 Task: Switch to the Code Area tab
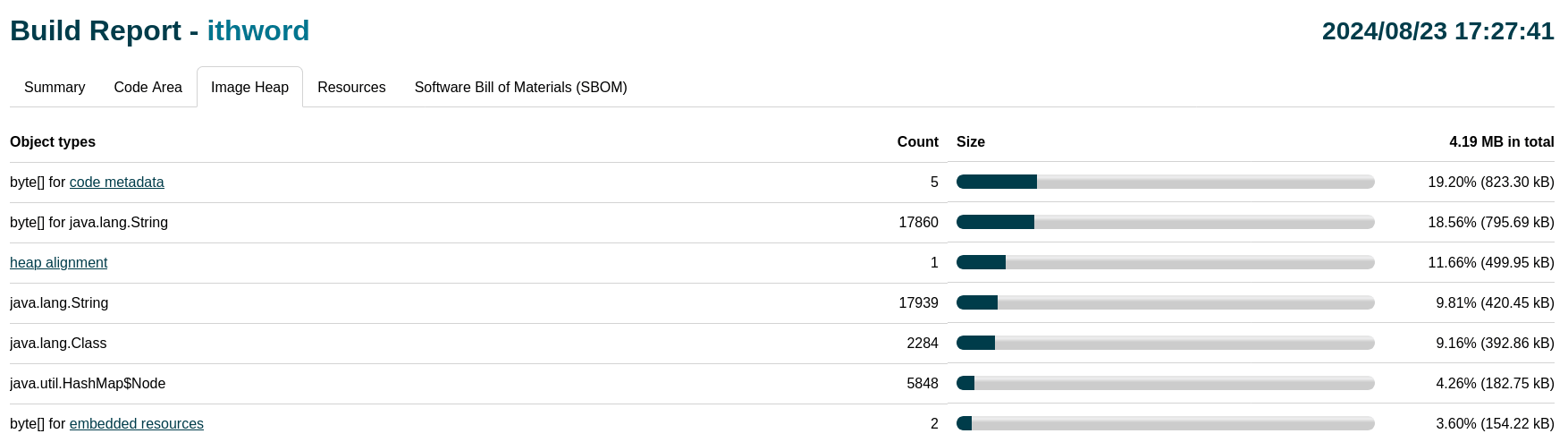pos(148,87)
